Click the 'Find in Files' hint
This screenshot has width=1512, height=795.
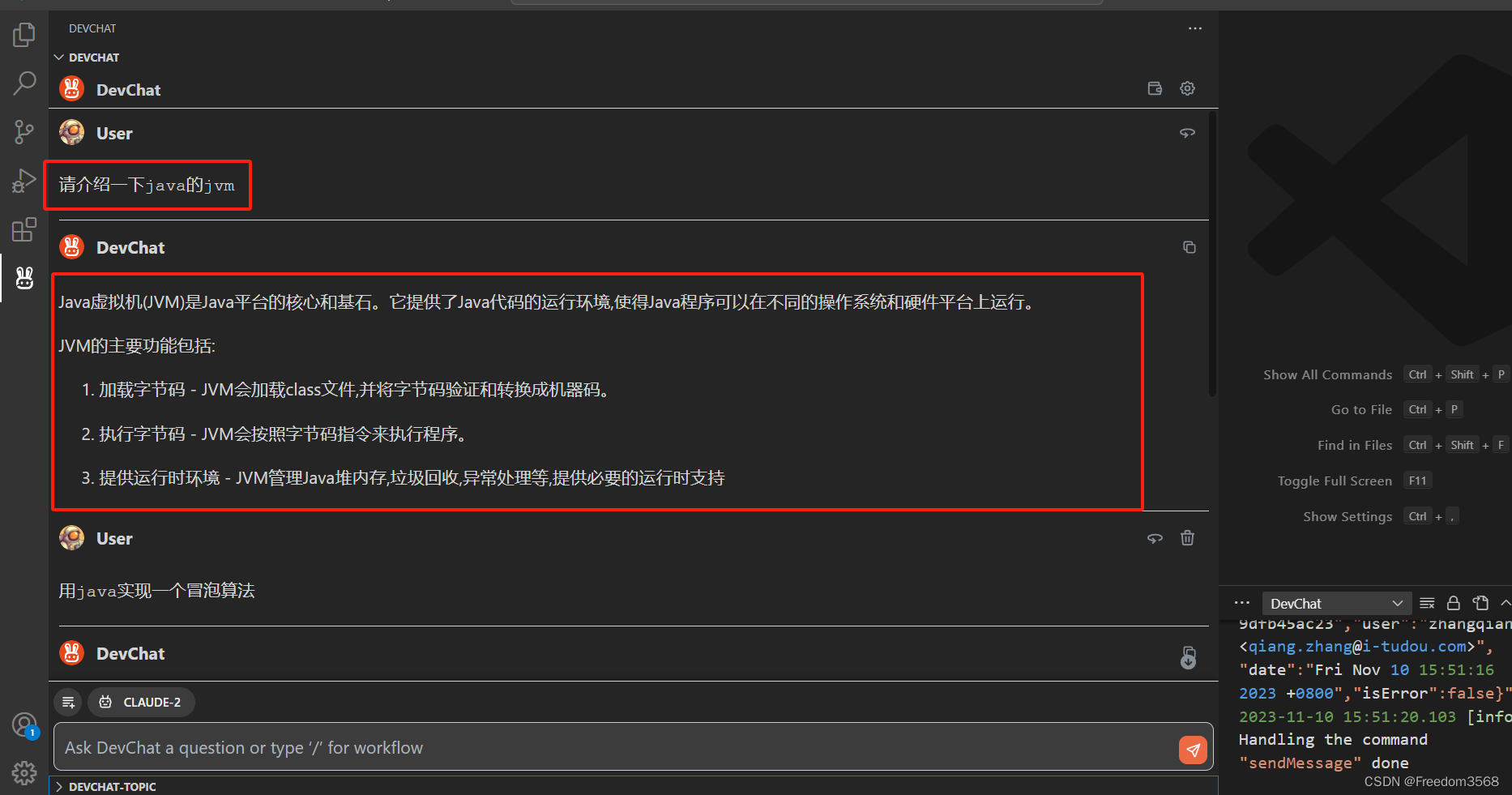pyautogui.click(x=1355, y=445)
